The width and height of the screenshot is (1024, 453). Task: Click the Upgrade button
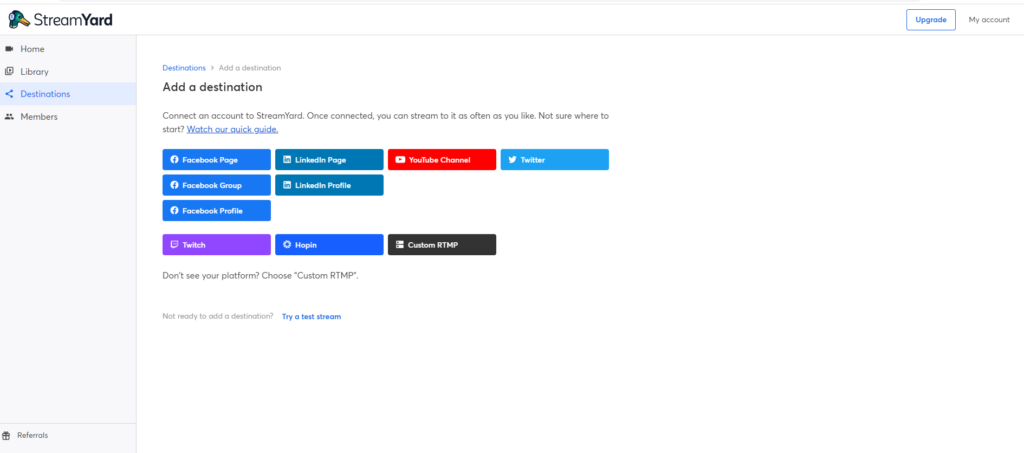(931, 20)
